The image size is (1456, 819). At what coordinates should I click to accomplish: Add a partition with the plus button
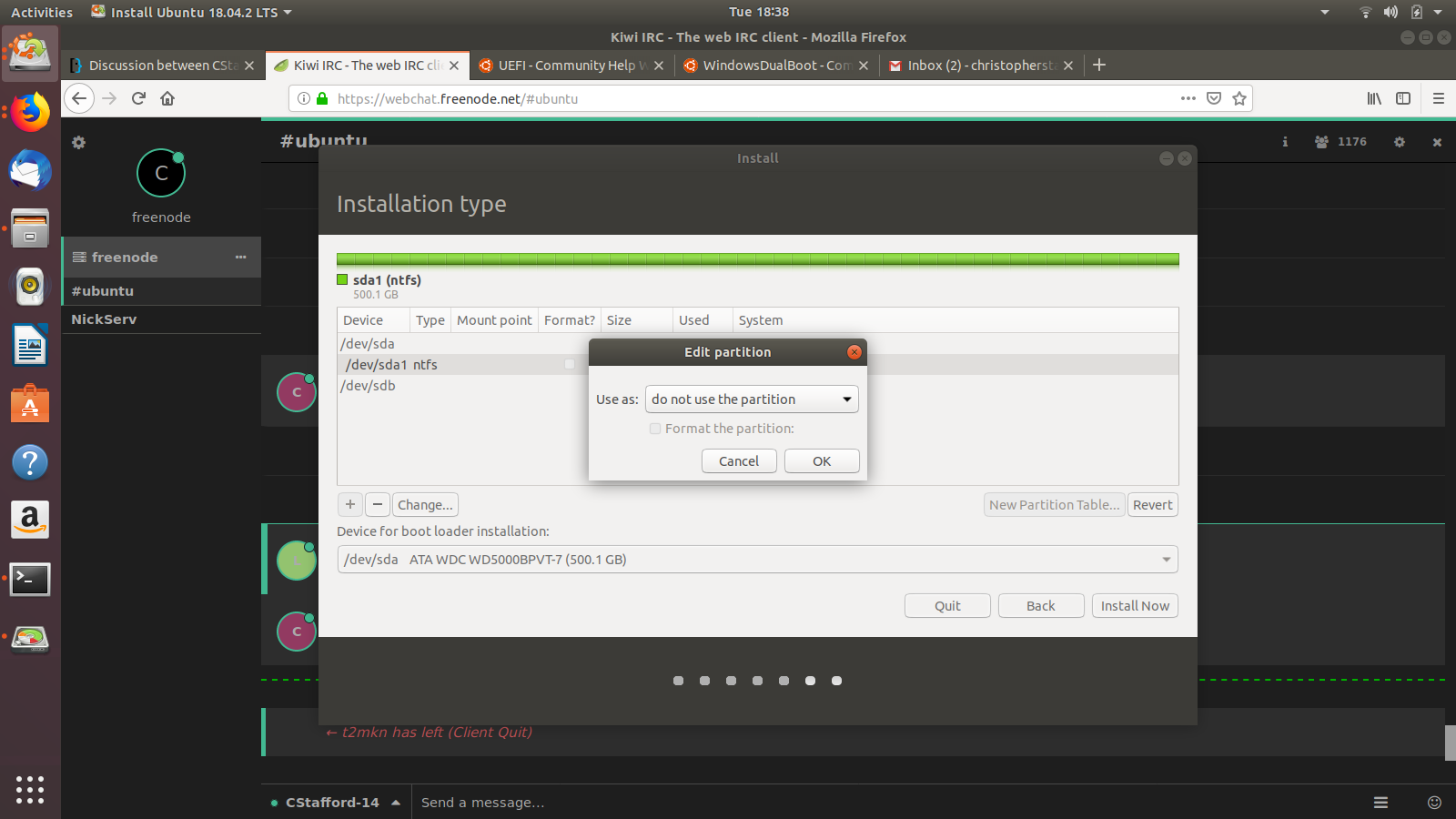(x=350, y=505)
